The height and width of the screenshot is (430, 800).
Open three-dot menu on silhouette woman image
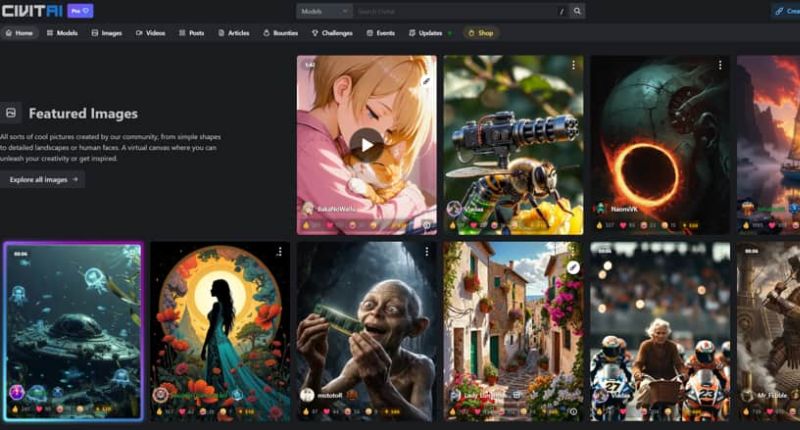click(x=280, y=251)
